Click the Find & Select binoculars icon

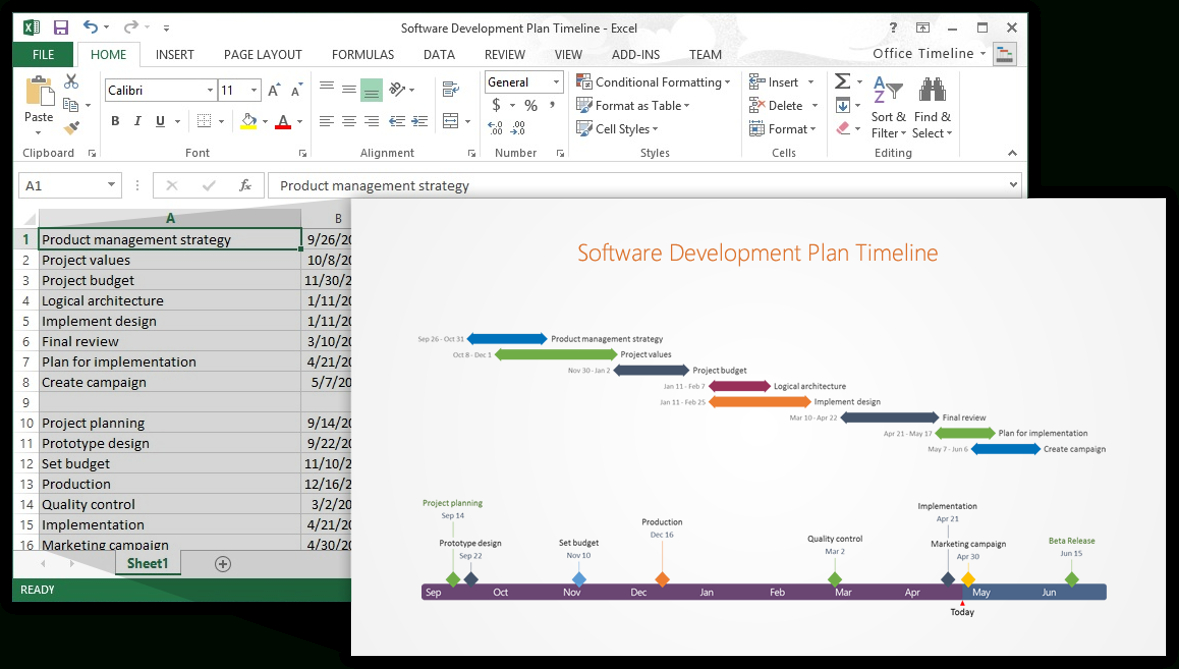[931, 89]
